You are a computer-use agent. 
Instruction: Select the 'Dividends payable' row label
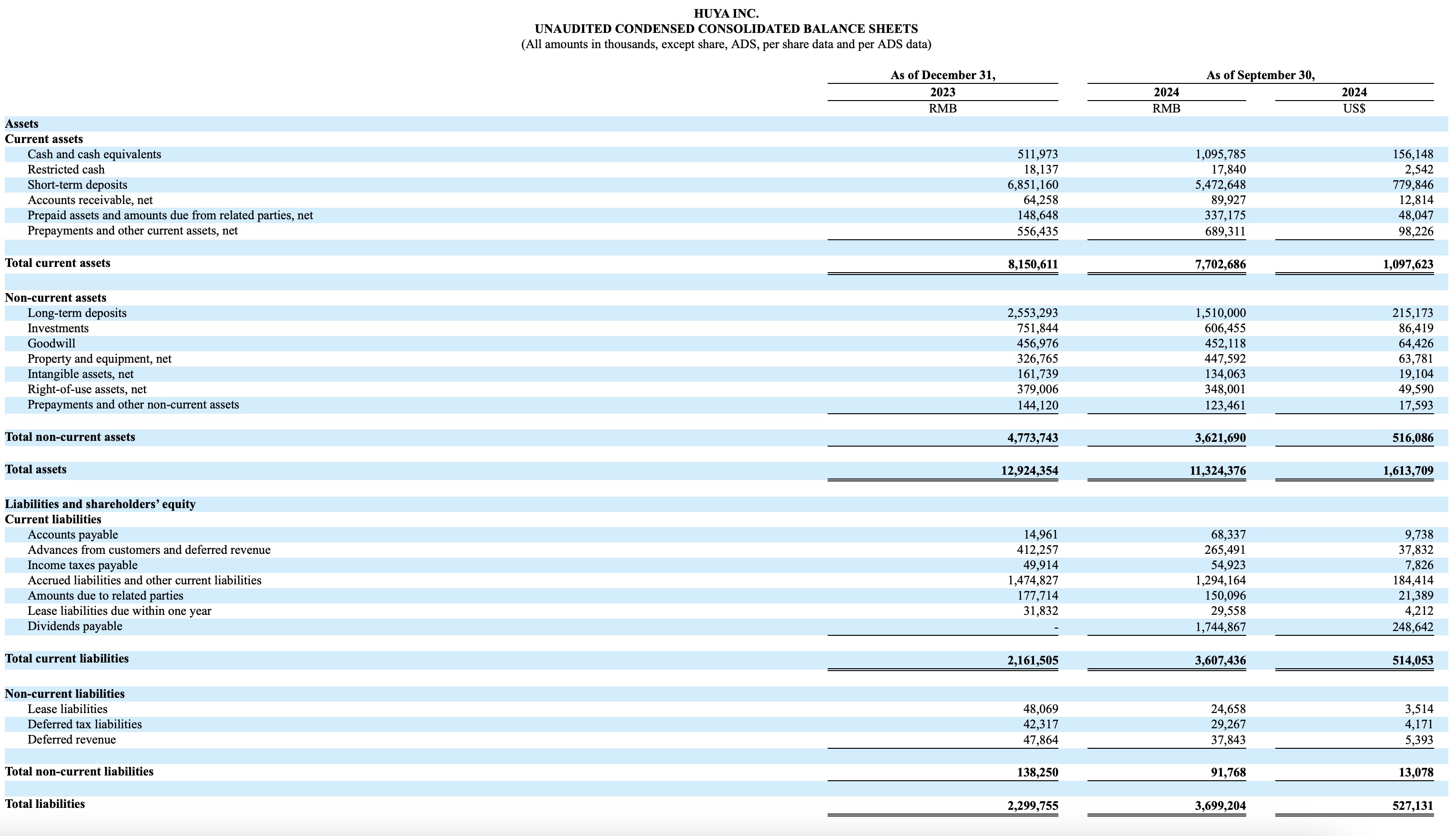[x=75, y=626]
